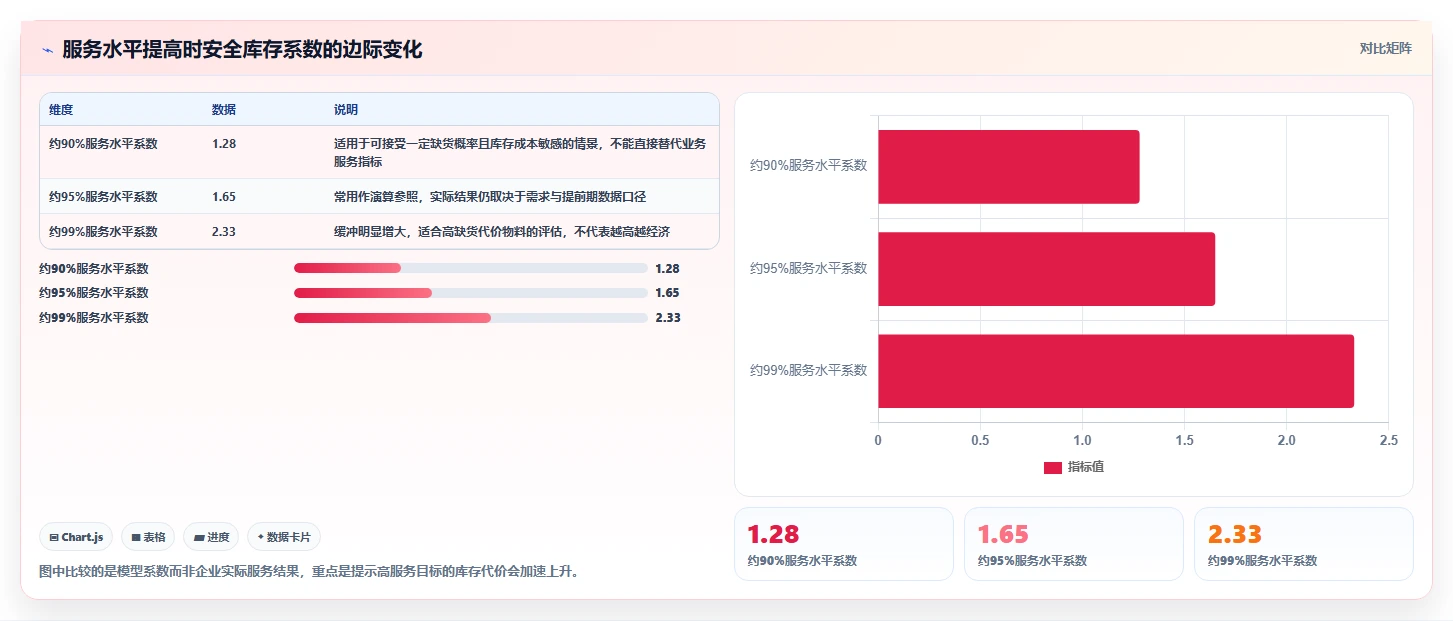Click description starting 缓冲明显增大
The image size is (1453, 621).
click(x=502, y=232)
